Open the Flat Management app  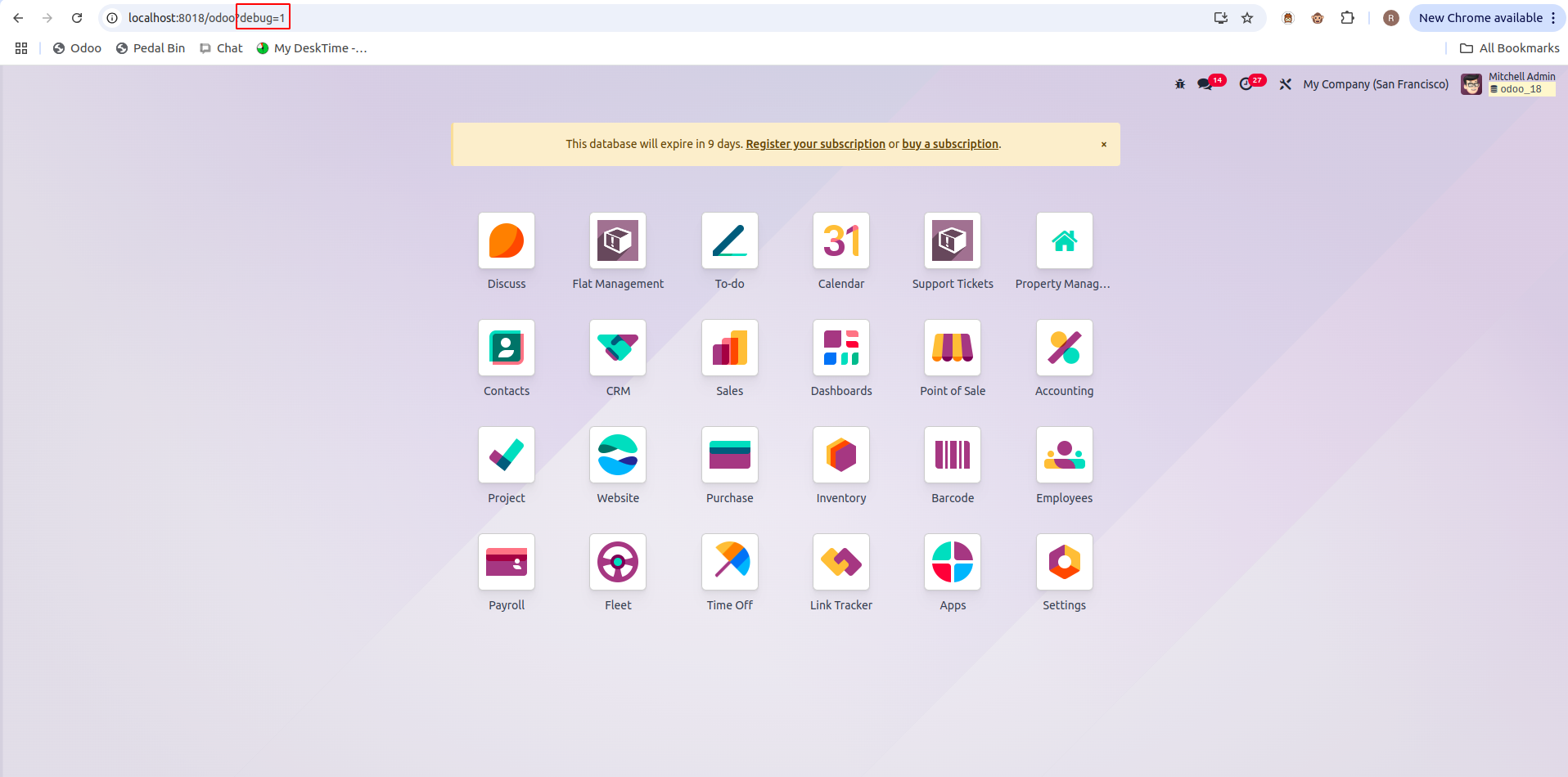pos(618,240)
